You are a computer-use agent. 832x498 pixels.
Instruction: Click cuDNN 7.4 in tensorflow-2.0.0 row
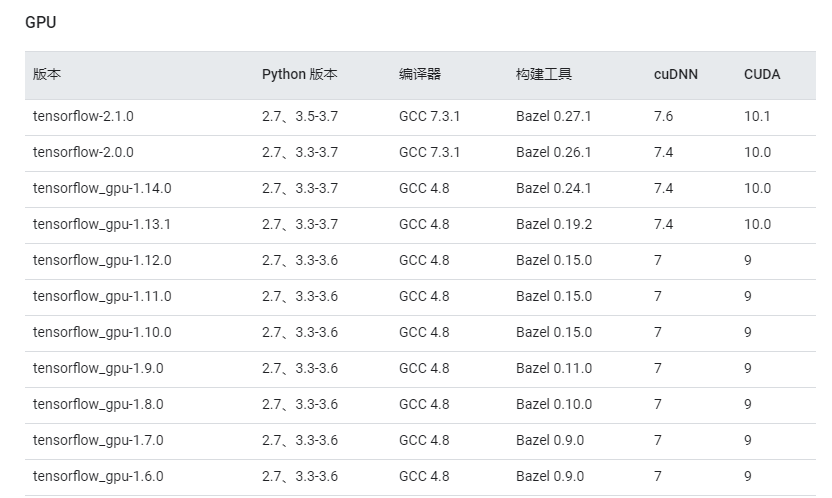[x=663, y=152]
